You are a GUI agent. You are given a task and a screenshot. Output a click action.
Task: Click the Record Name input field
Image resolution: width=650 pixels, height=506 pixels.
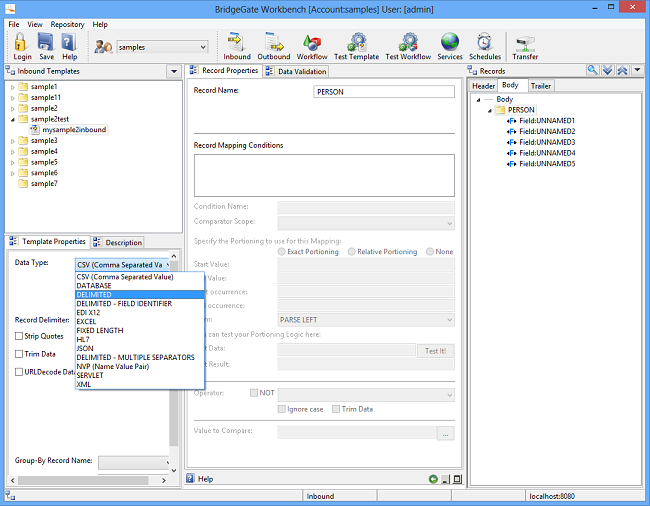[x=384, y=92]
